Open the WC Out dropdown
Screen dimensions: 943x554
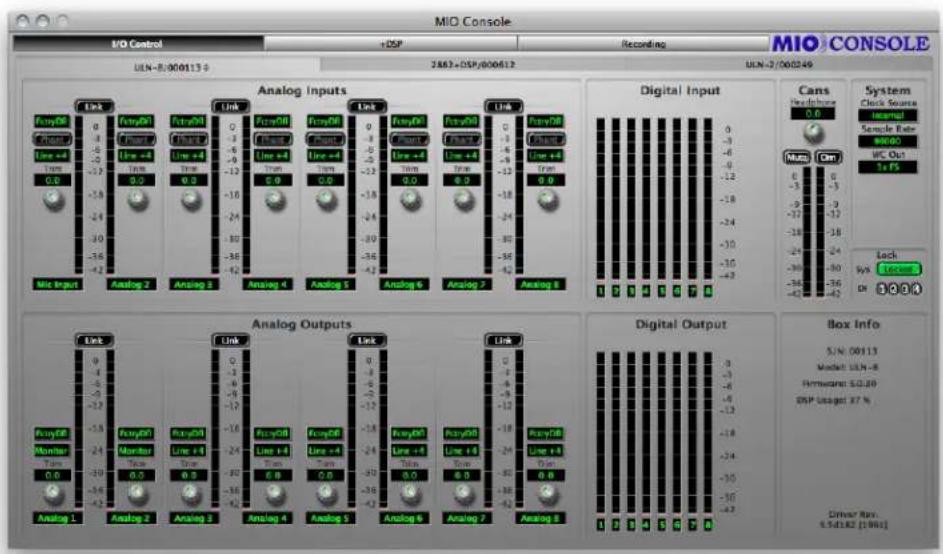(888, 167)
